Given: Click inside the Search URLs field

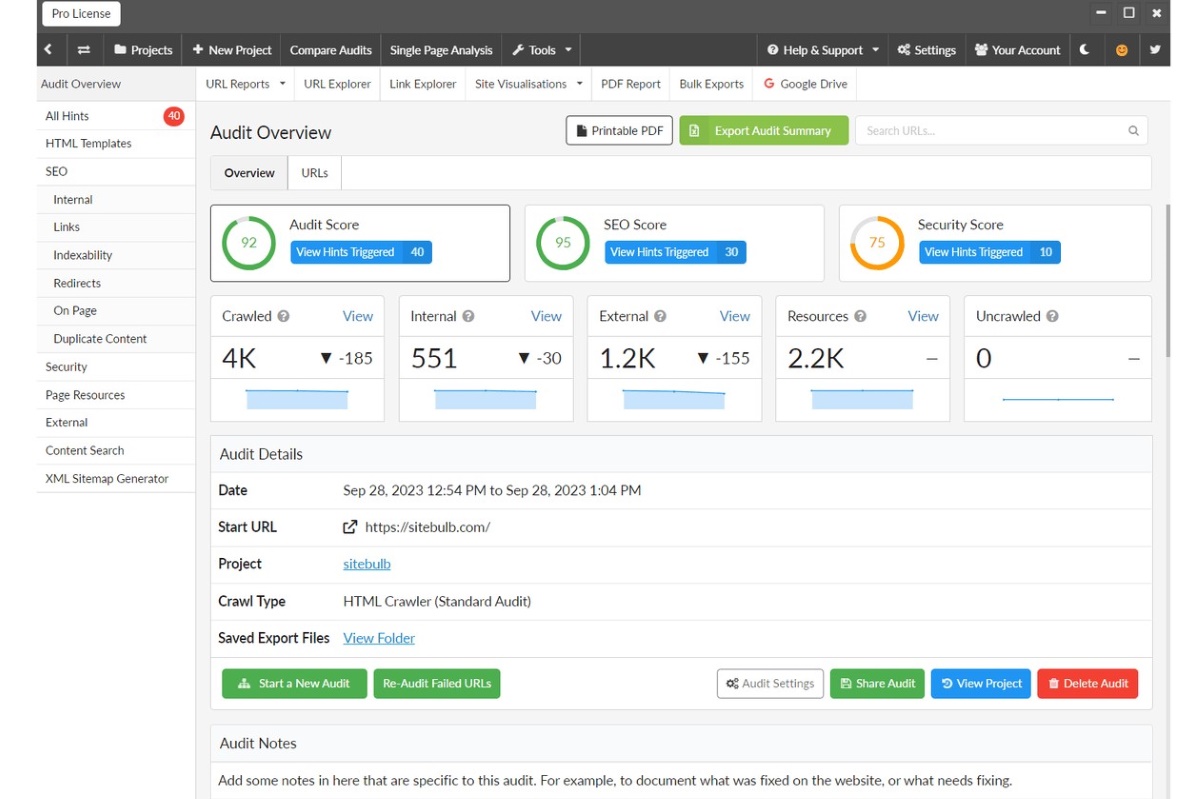Looking at the screenshot, I should (x=990, y=131).
